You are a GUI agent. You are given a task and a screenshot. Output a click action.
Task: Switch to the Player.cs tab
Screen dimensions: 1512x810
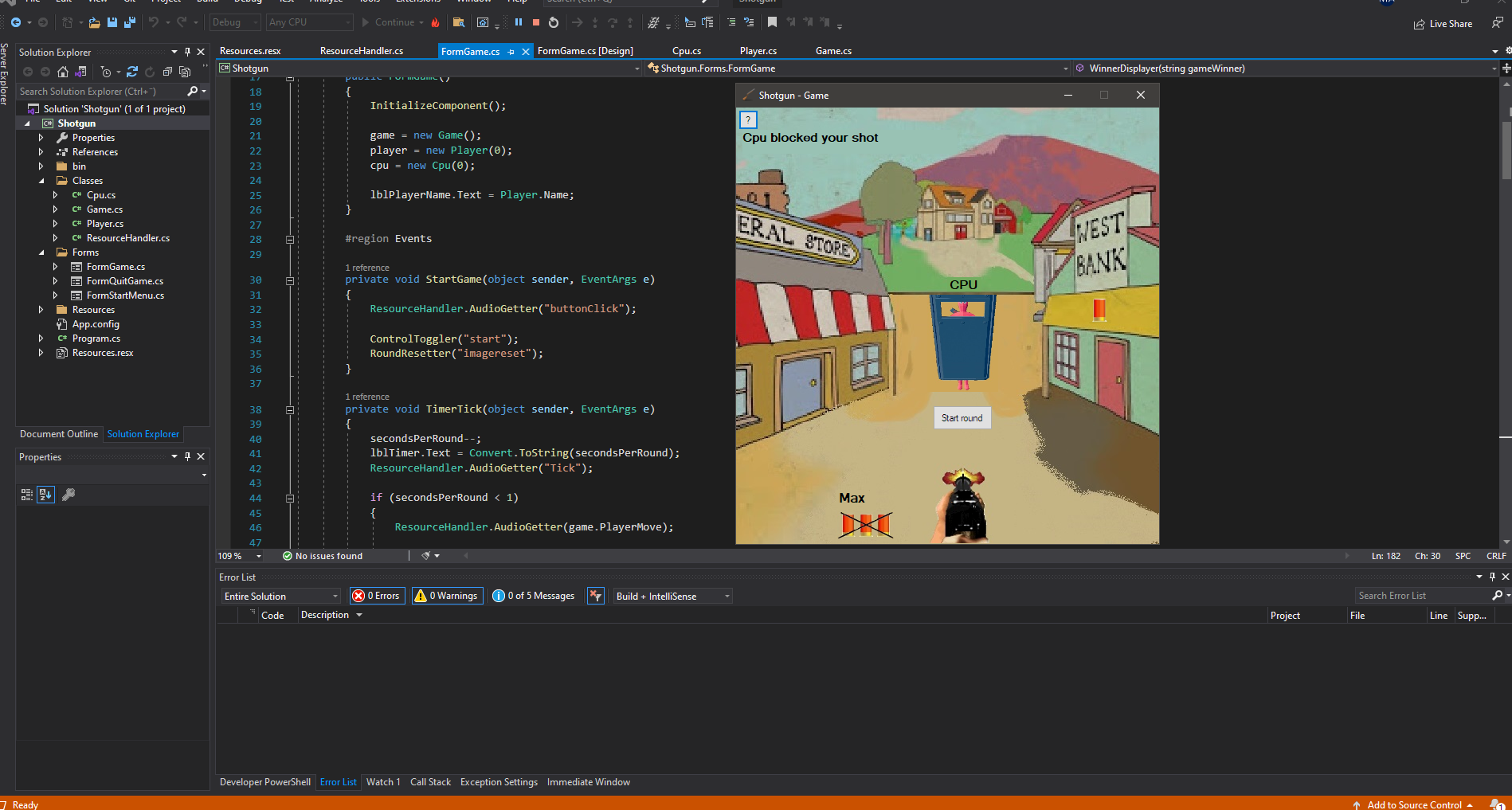pos(757,50)
